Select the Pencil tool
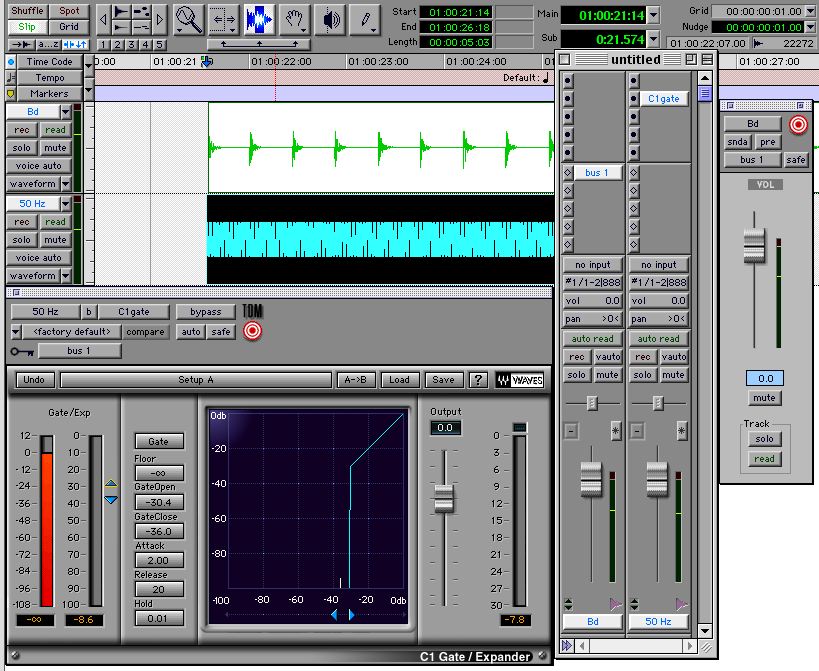The width and height of the screenshot is (819, 671). coord(367,18)
